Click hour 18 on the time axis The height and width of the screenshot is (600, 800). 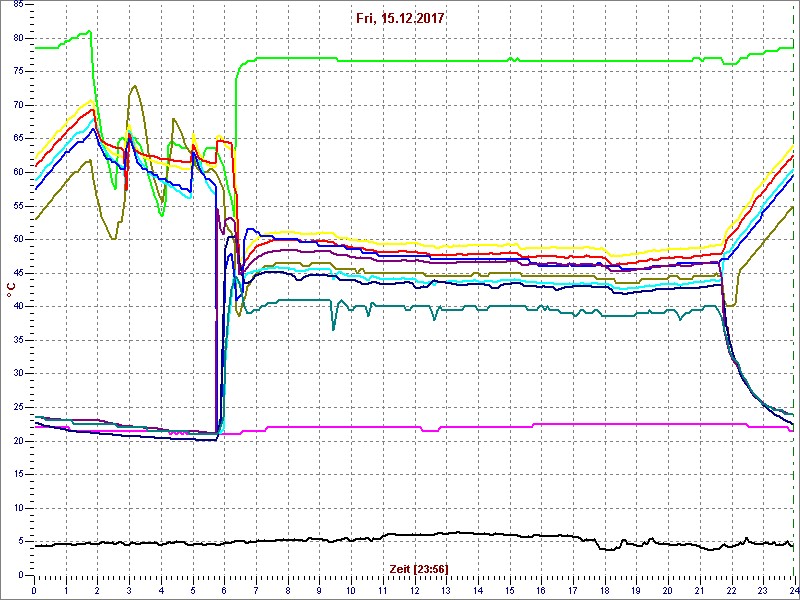tap(604, 591)
